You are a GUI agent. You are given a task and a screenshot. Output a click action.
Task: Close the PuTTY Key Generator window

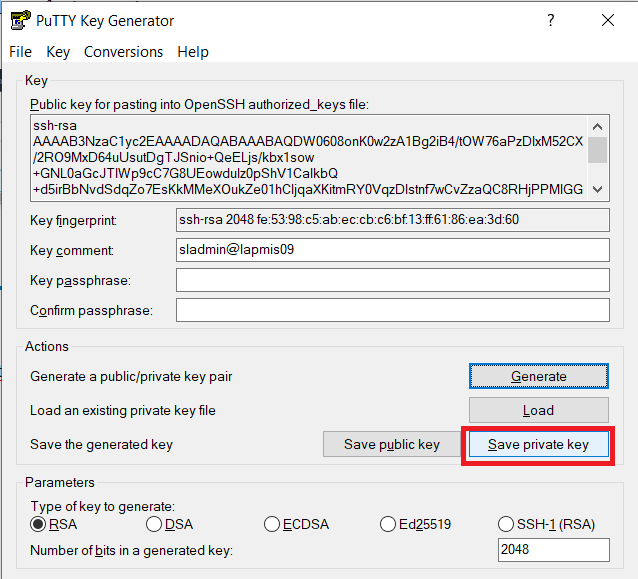(608, 20)
